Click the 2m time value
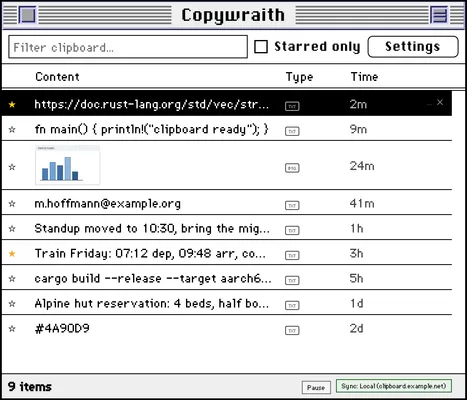The image size is (467, 400). (358, 104)
